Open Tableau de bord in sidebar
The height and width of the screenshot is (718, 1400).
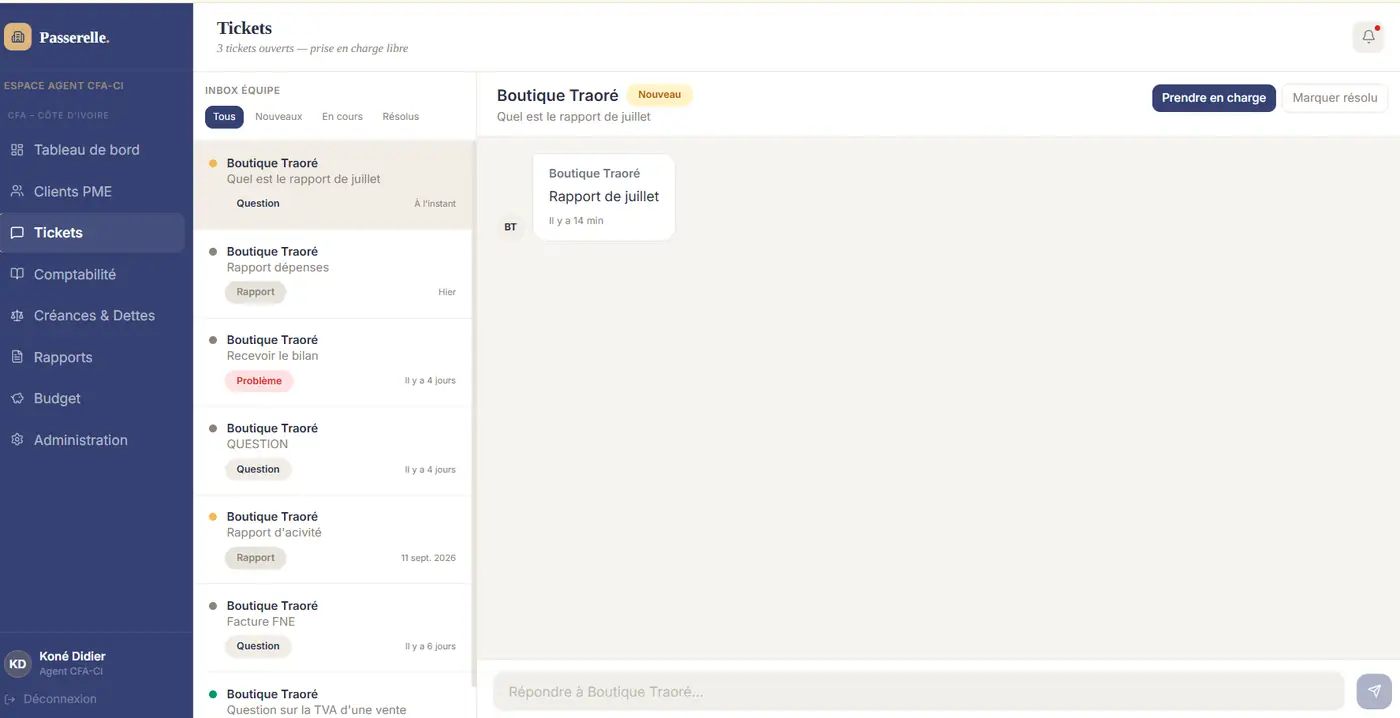[x=92, y=150]
